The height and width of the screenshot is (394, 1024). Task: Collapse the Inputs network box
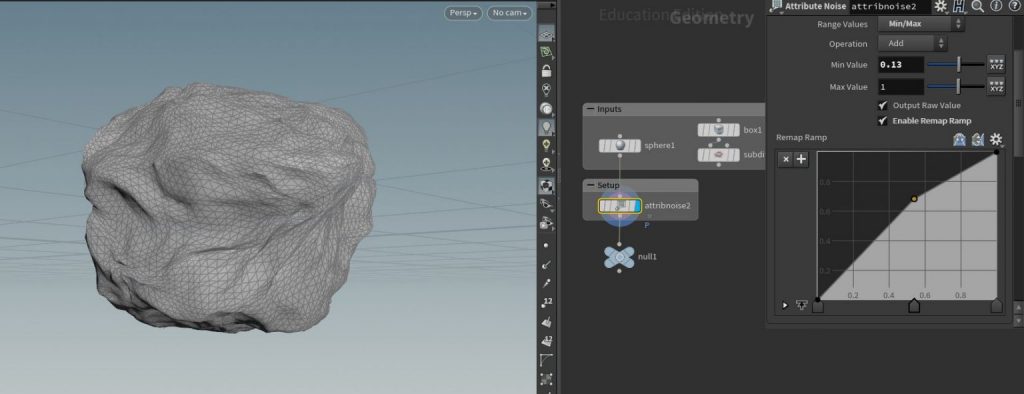click(591, 109)
